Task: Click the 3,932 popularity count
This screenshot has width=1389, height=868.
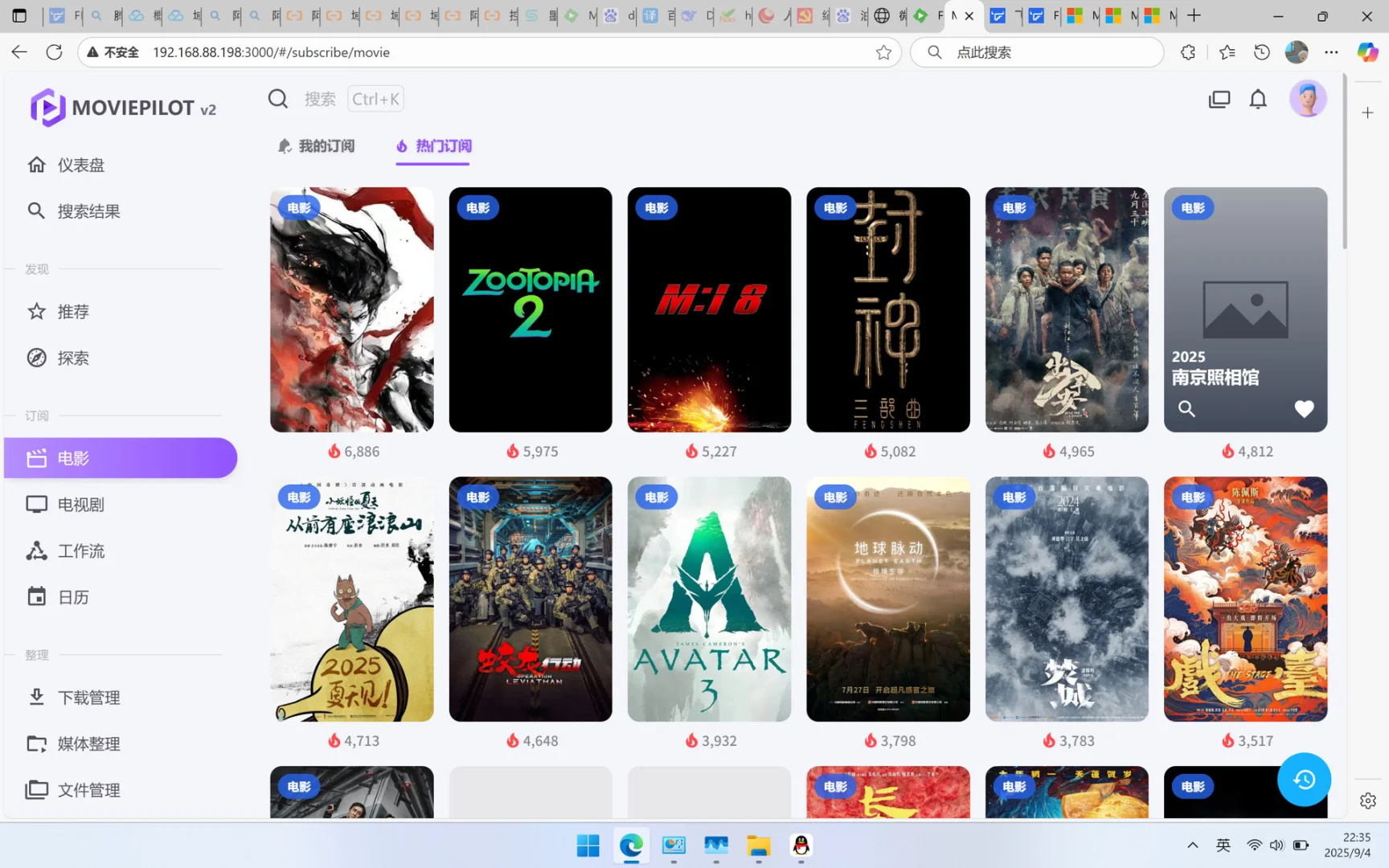Action: pyautogui.click(x=719, y=741)
